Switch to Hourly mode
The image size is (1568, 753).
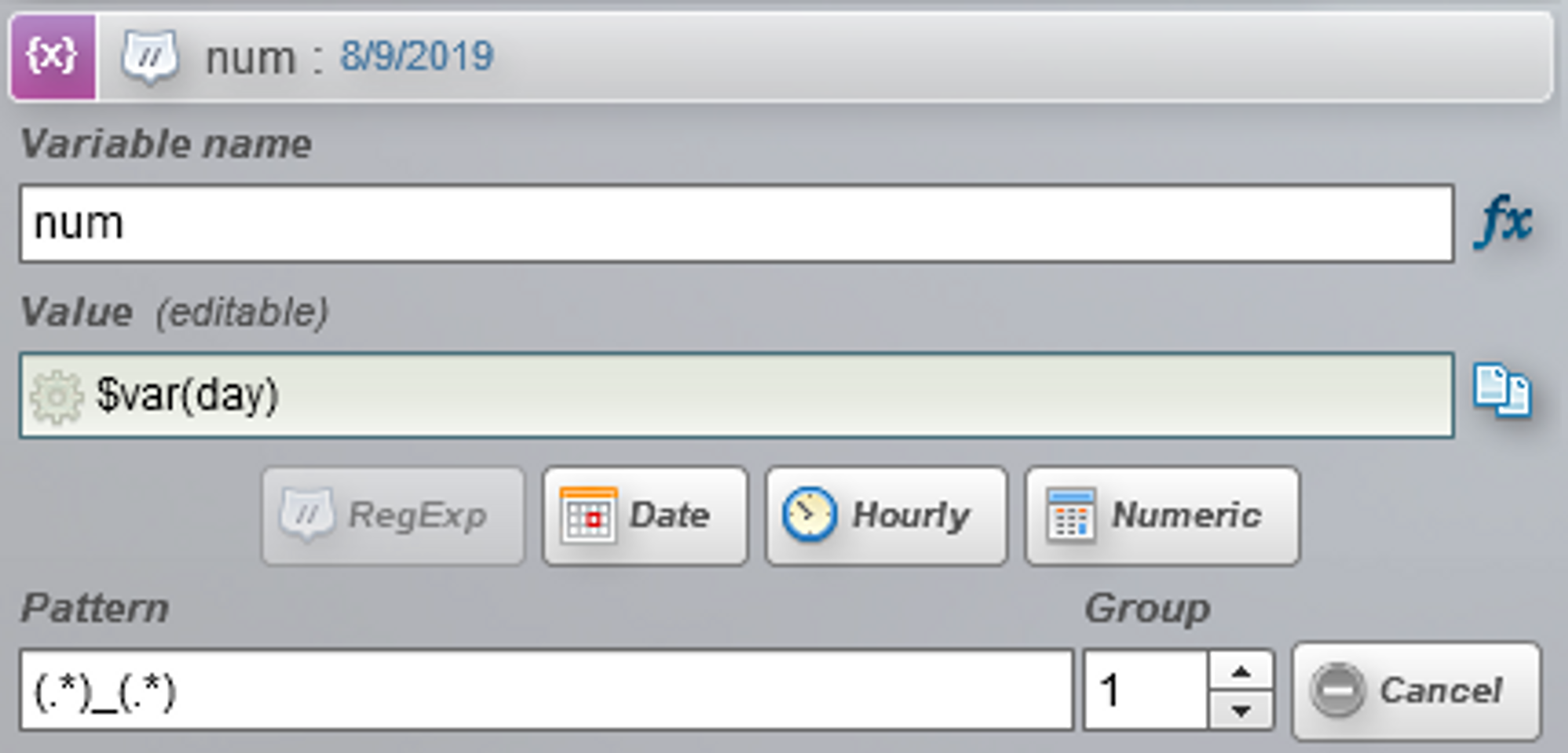[x=887, y=516]
